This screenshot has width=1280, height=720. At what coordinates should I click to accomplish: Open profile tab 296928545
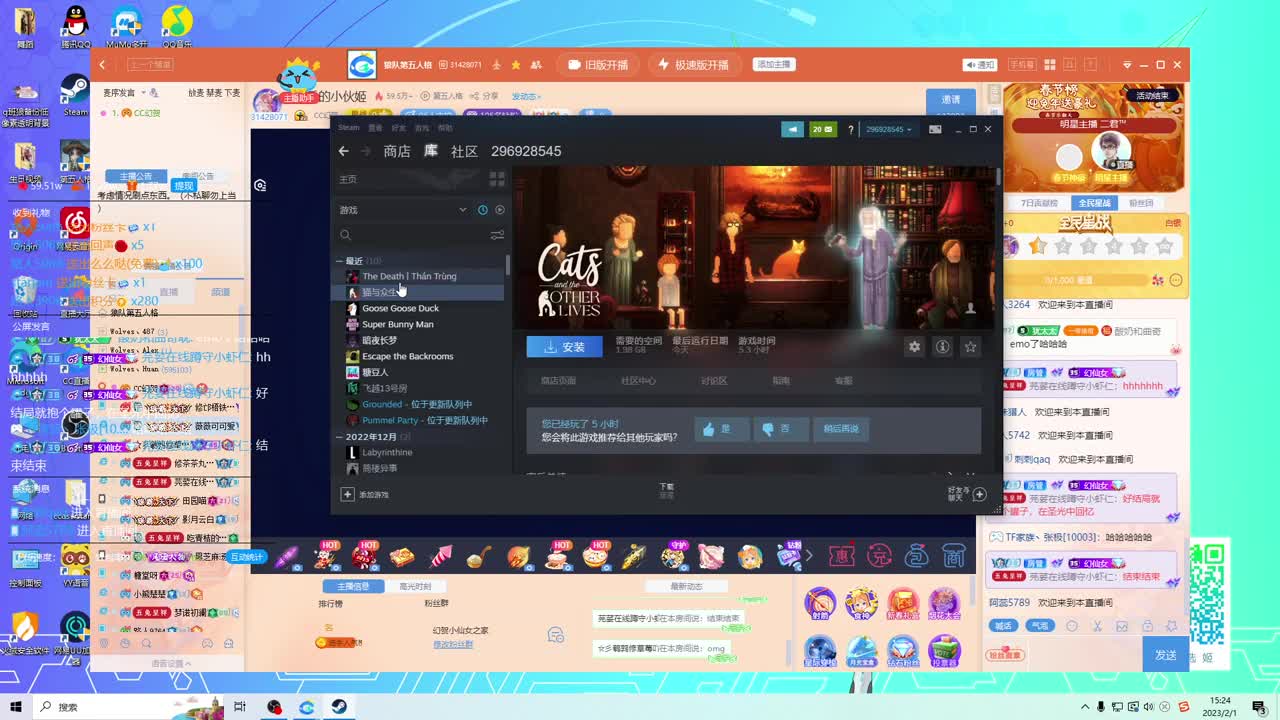pos(526,151)
